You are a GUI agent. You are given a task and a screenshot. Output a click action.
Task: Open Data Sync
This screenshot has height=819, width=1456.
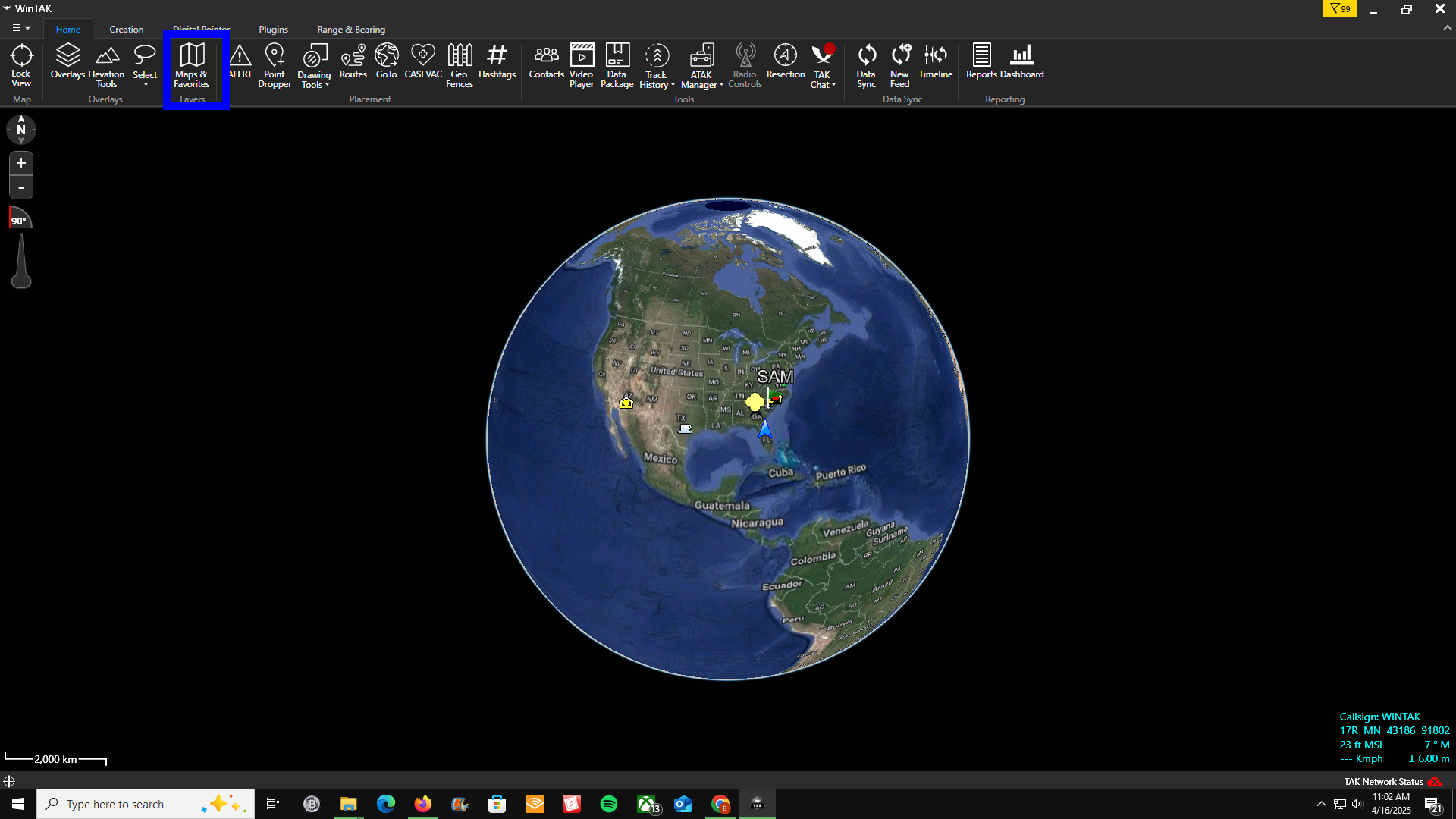point(866,65)
